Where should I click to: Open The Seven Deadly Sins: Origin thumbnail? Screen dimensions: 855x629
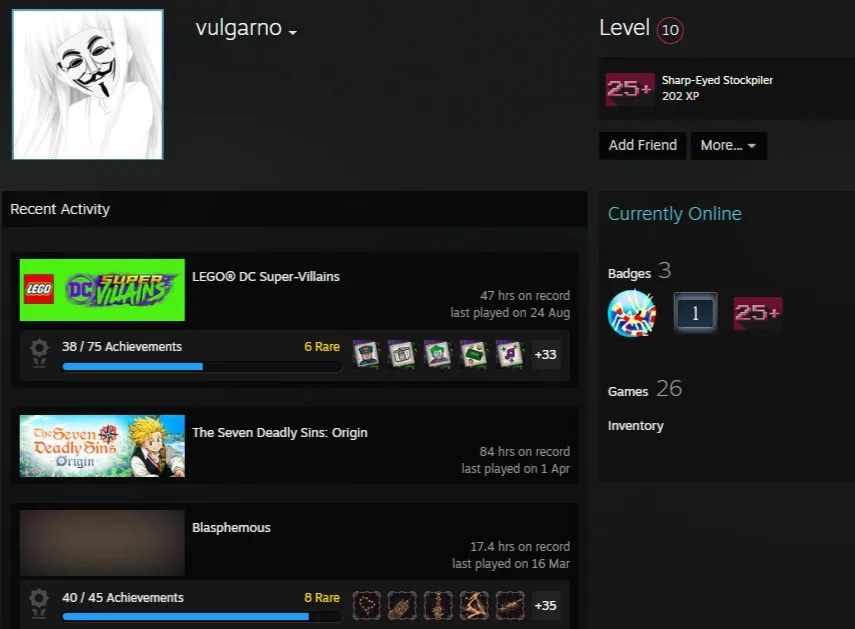tap(102, 446)
